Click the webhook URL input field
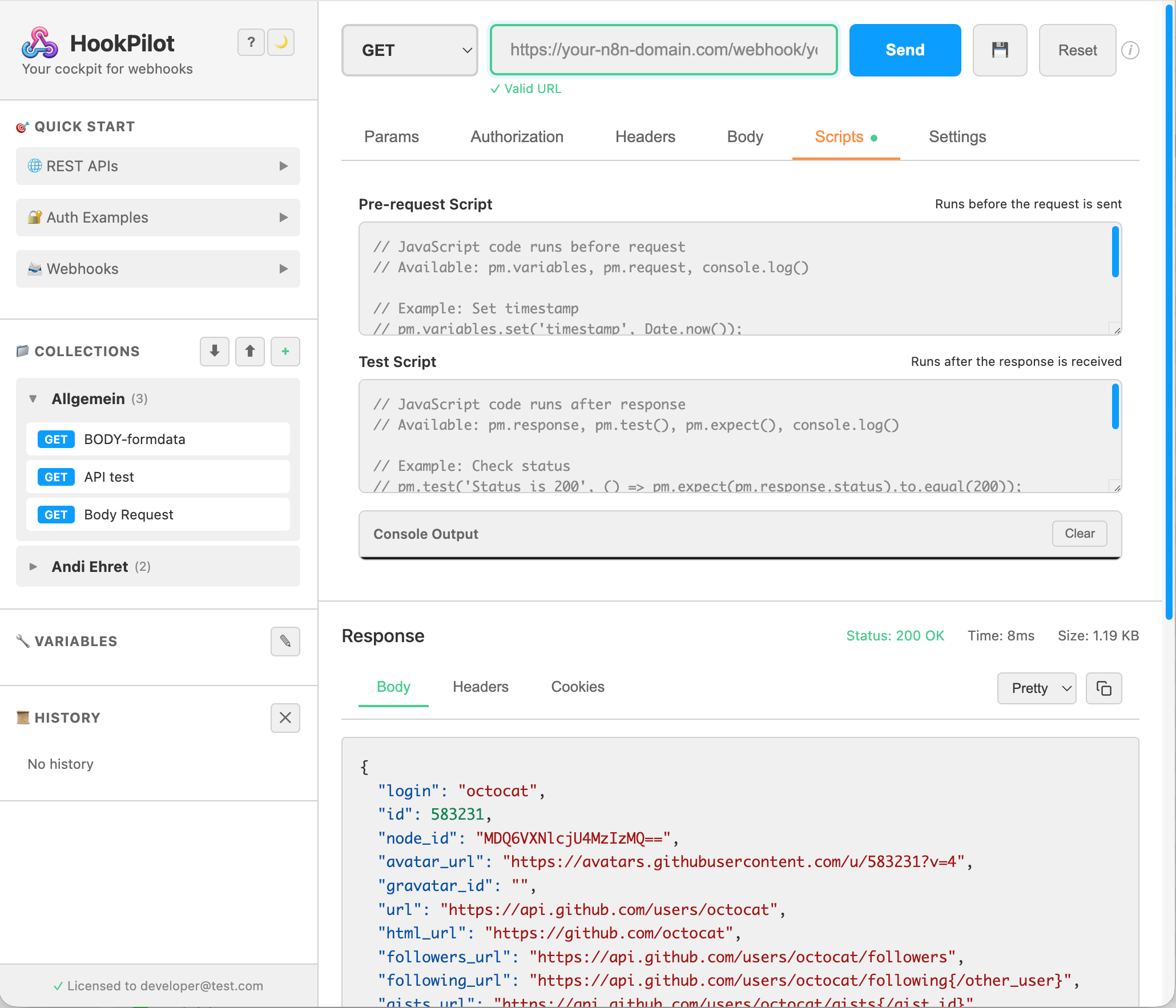This screenshot has height=1008, width=1176. (663, 50)
